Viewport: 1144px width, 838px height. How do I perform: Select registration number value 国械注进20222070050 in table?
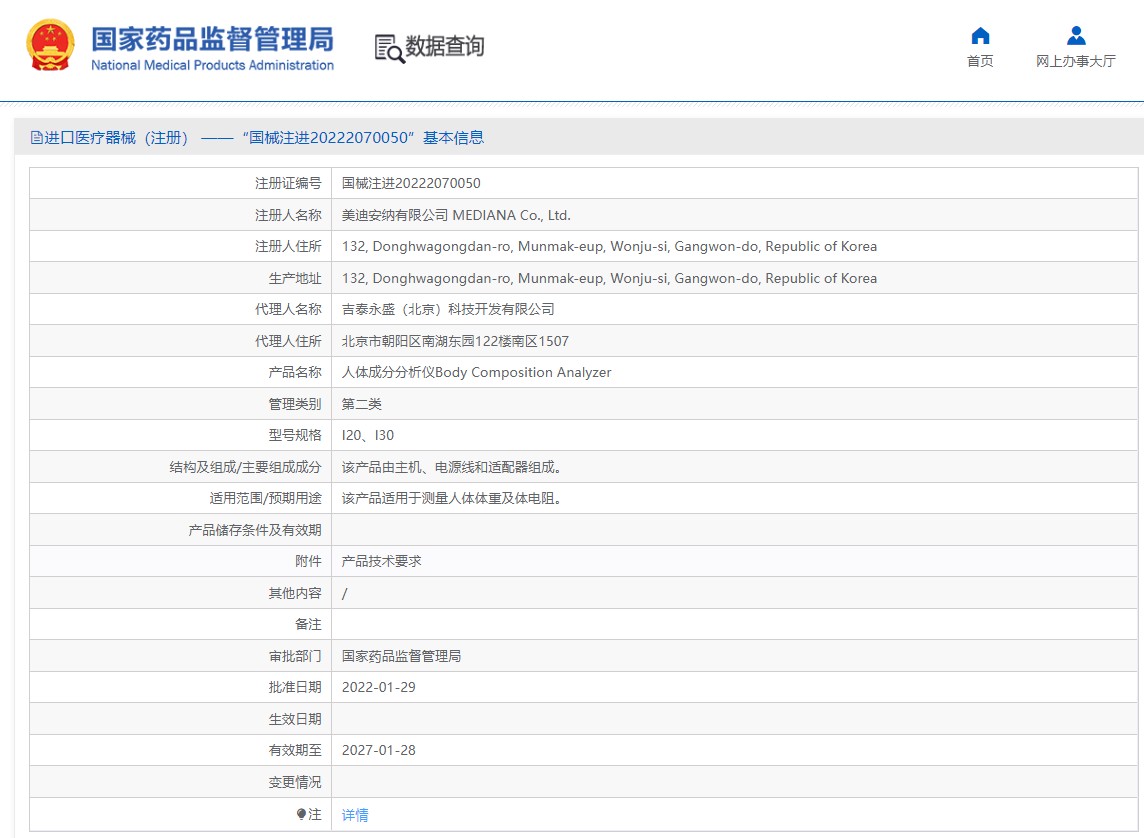tap(411, 183)
